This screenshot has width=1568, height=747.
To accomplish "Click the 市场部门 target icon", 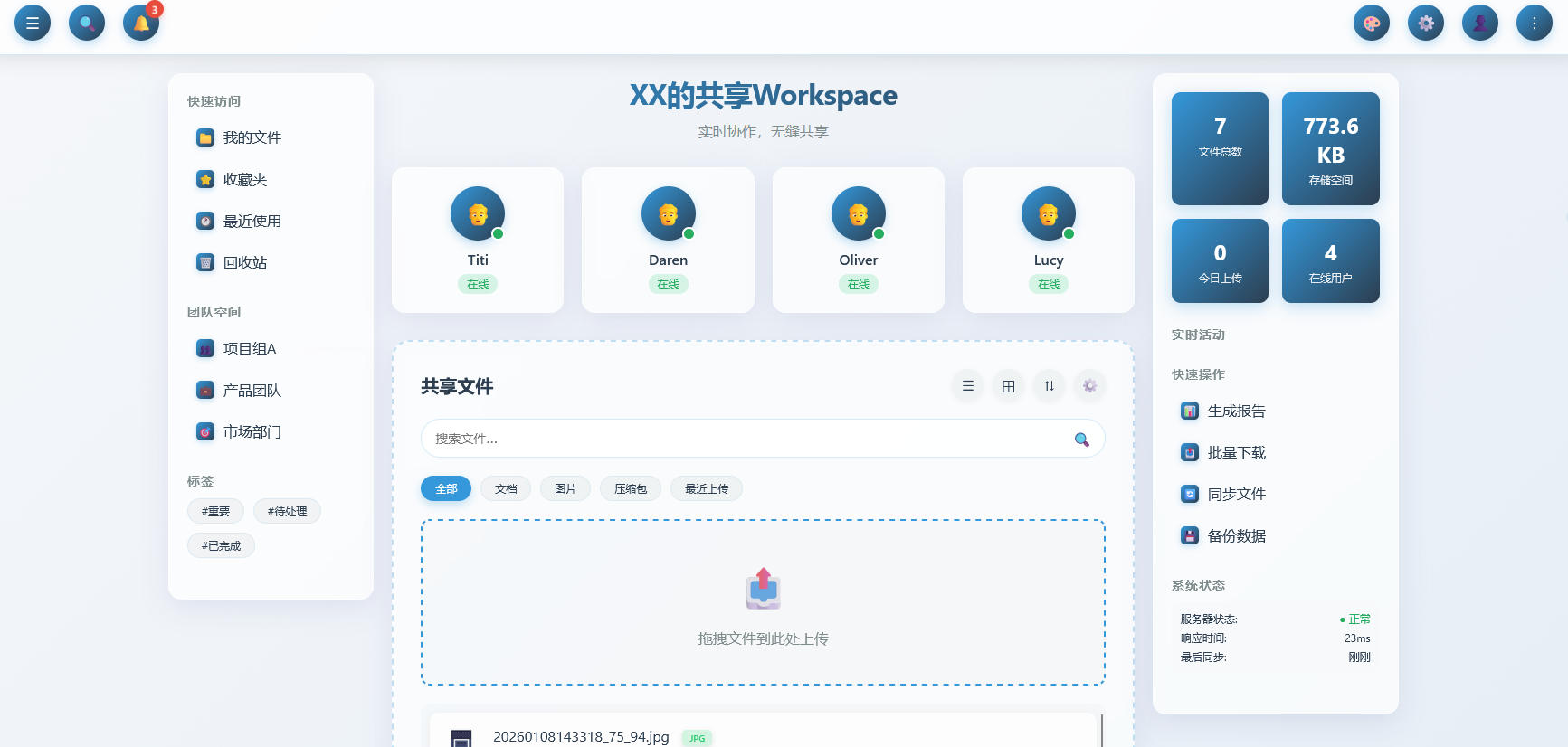I will 205,431.
